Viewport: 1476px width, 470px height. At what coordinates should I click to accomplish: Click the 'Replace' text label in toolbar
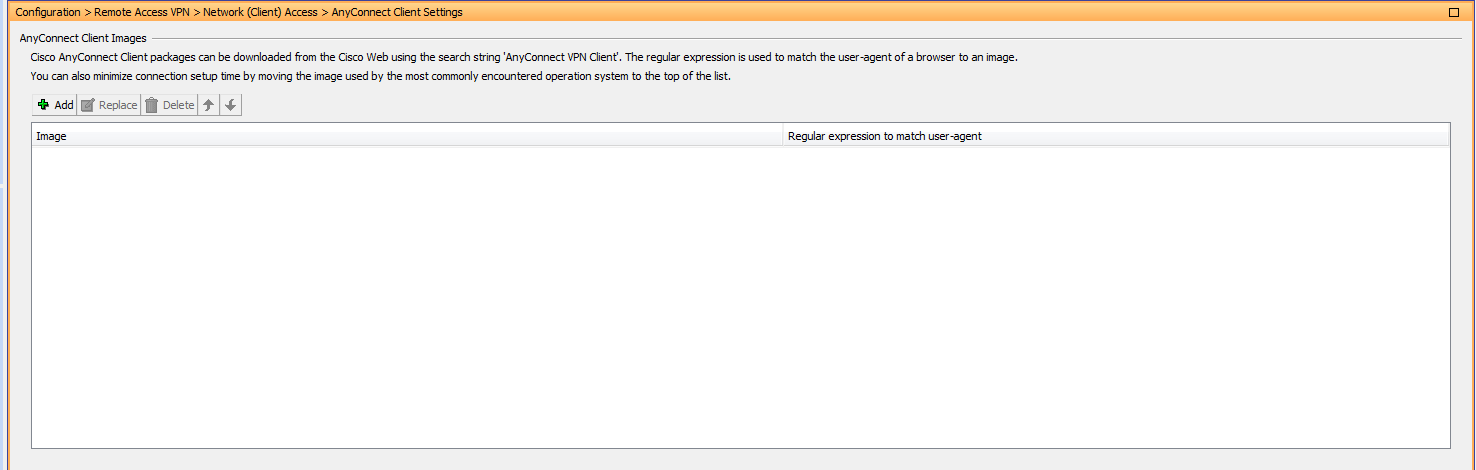pyautogui.click(x=118, y=105)
